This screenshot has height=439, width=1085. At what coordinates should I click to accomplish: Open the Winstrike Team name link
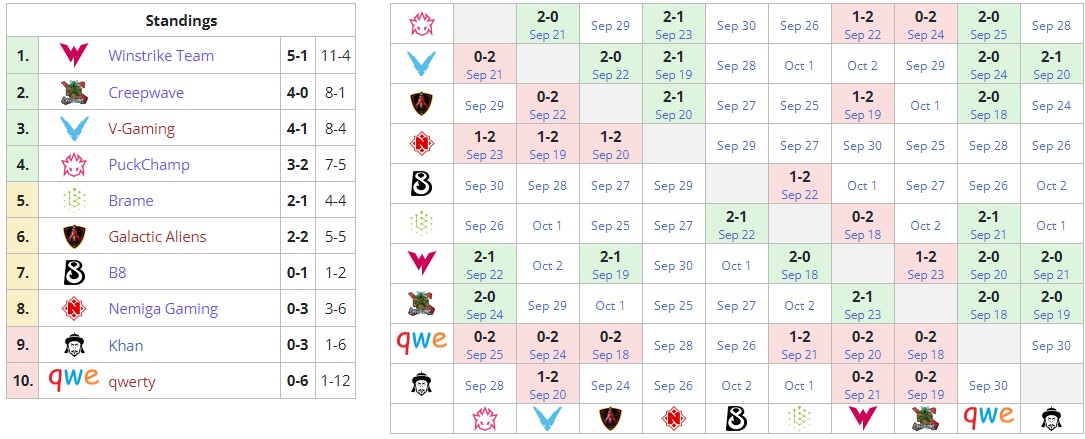(161, 56)
